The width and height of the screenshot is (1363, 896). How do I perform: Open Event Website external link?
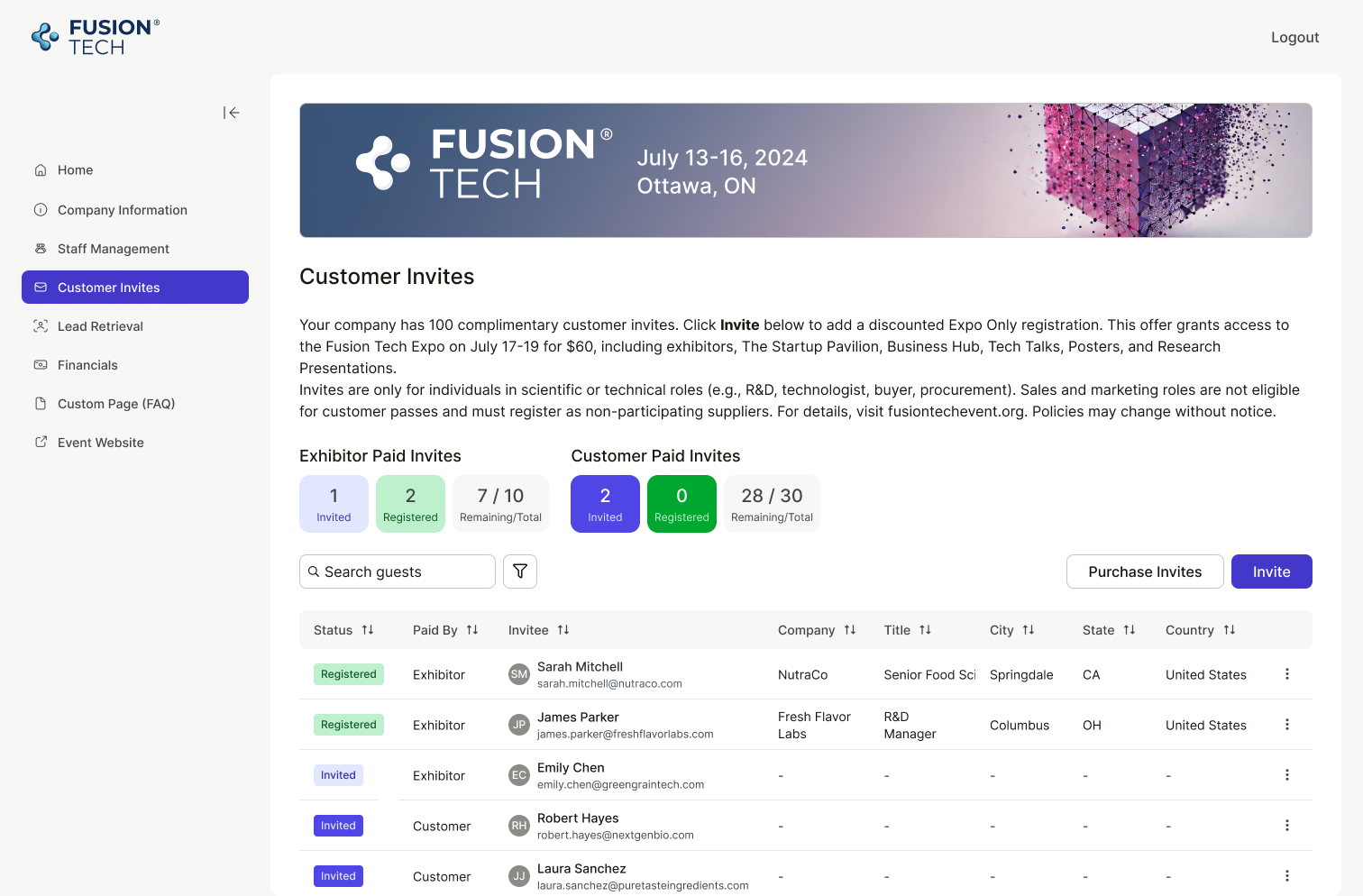pos(135,443)
